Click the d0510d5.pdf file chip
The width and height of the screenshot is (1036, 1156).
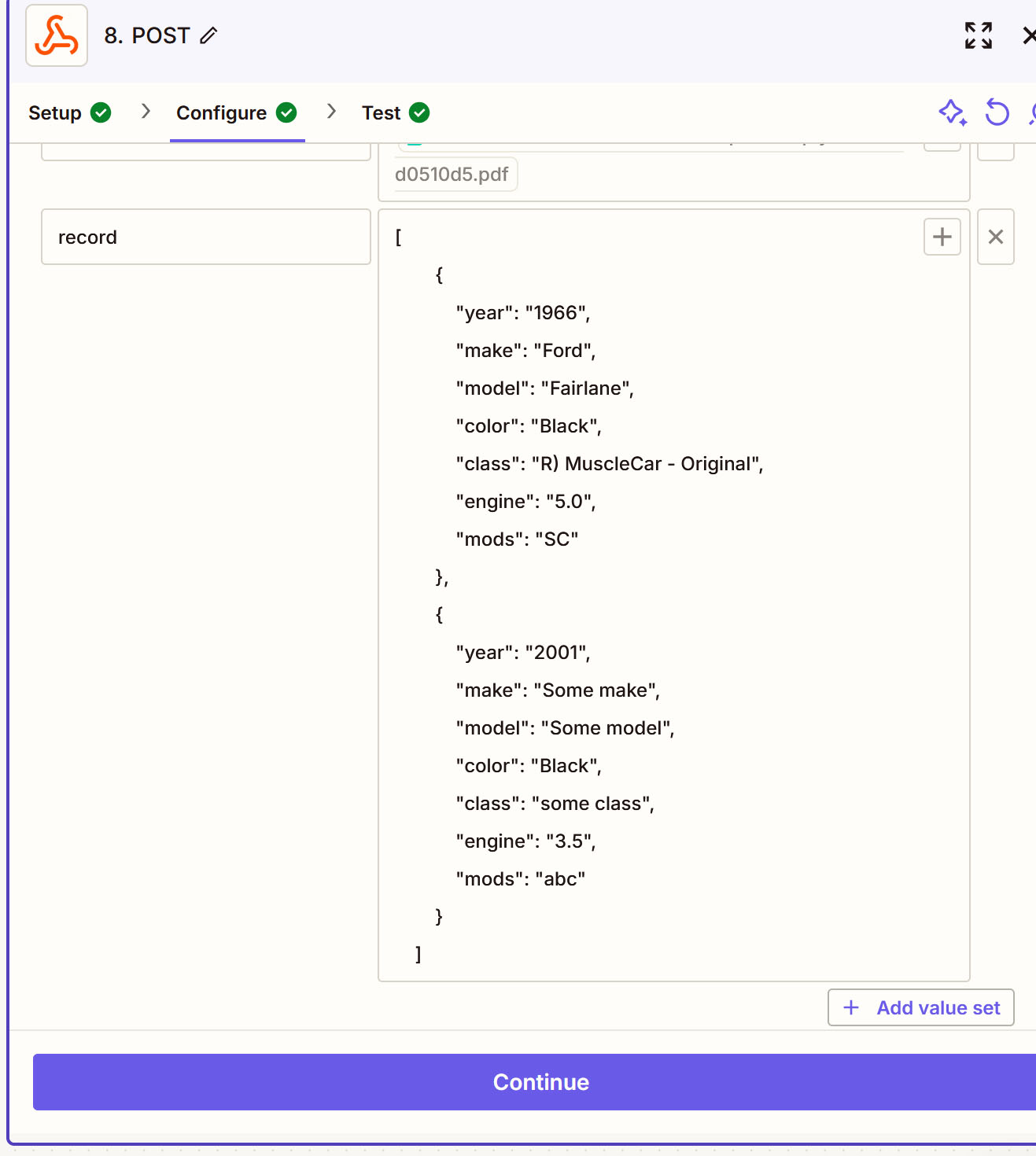point(452,175)
